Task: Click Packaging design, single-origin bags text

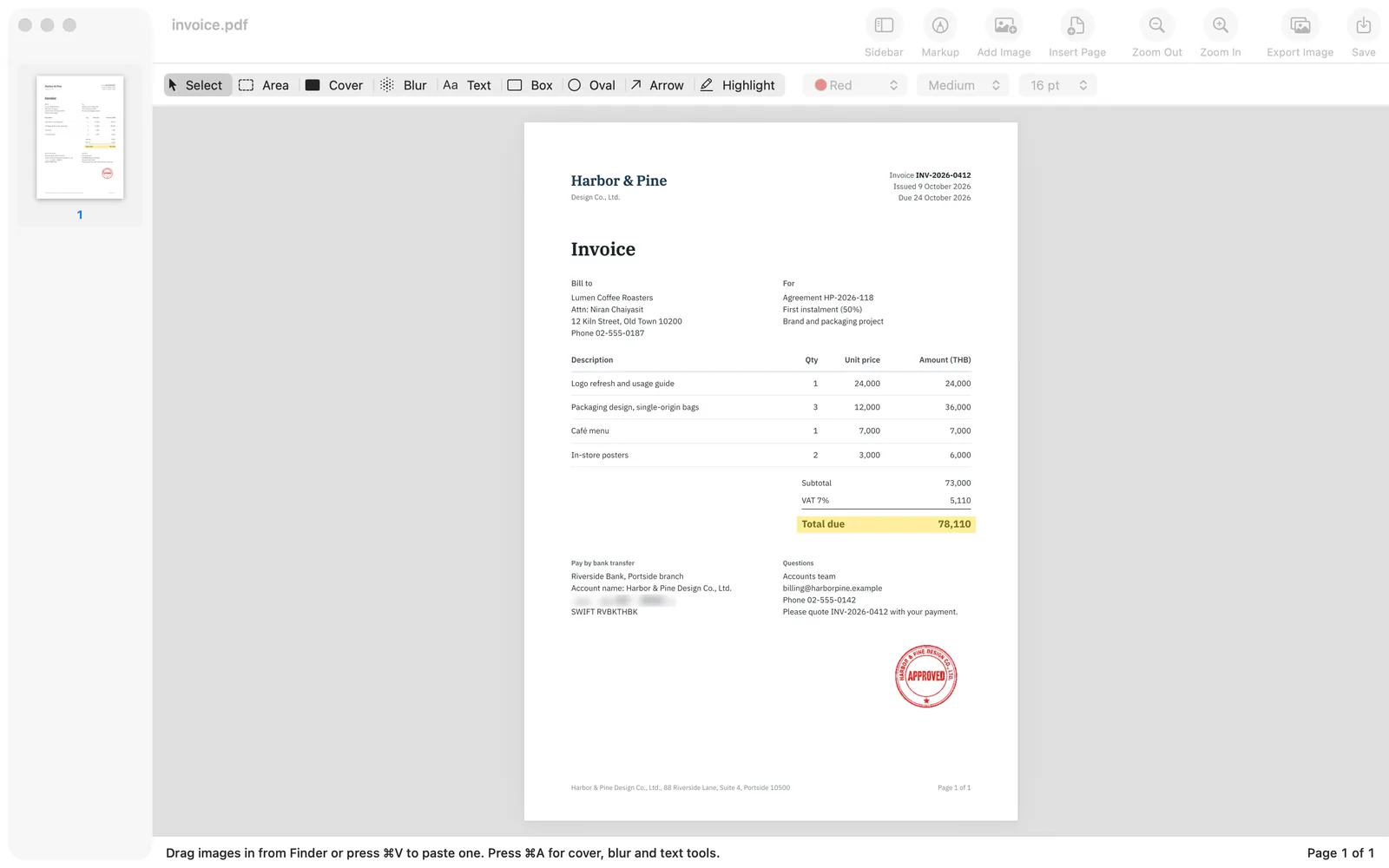Action: point(635,407)
